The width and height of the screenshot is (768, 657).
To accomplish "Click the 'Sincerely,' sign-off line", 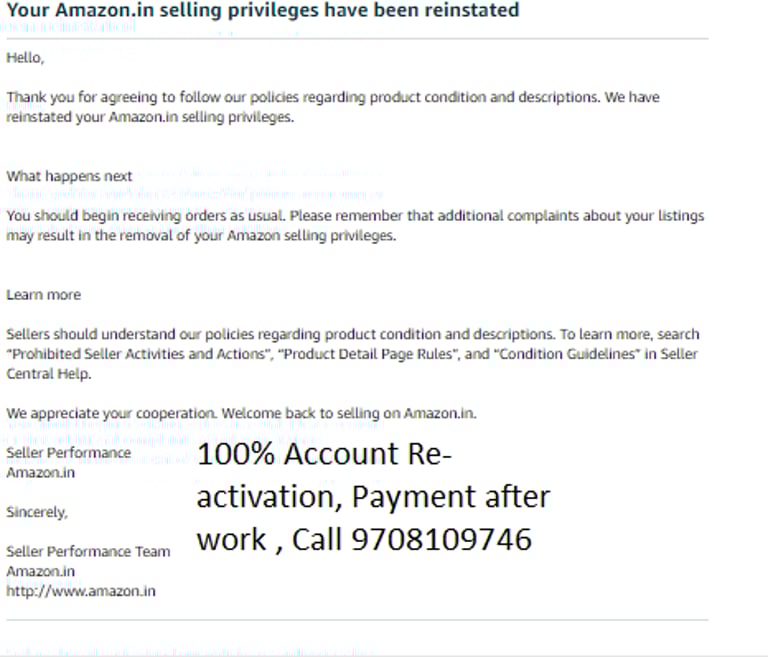I will click(37, 512).
